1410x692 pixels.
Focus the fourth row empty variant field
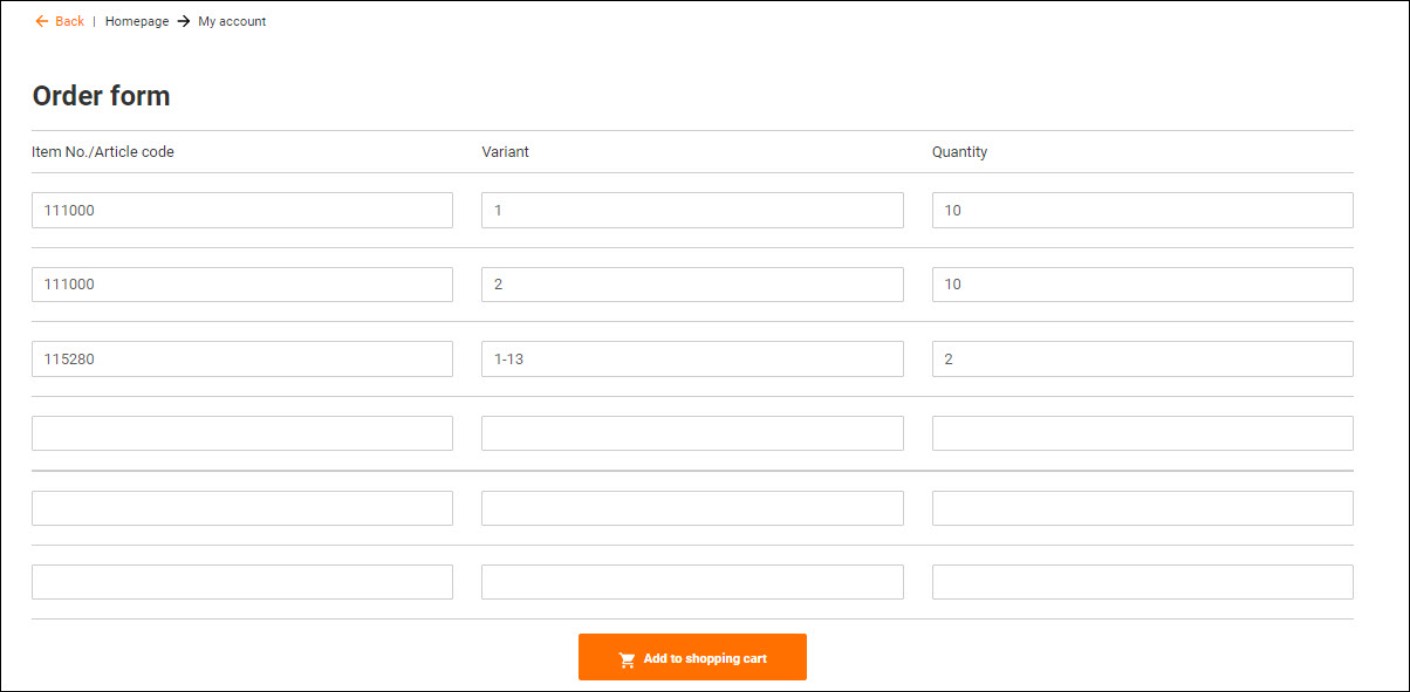pos(692,433)
